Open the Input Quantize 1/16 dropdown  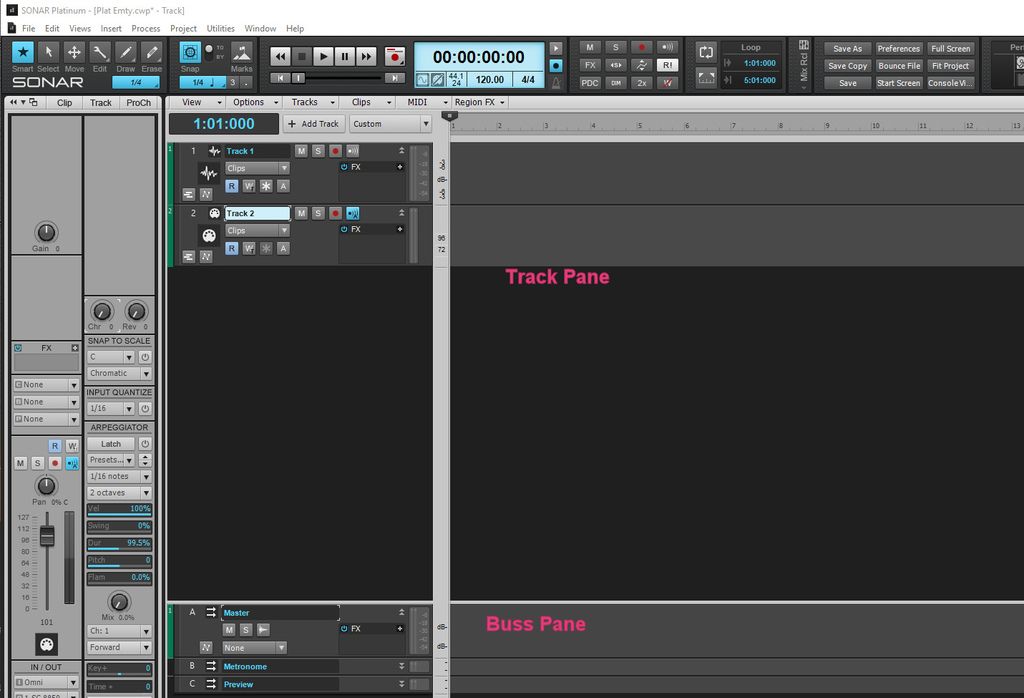point(111,409)
